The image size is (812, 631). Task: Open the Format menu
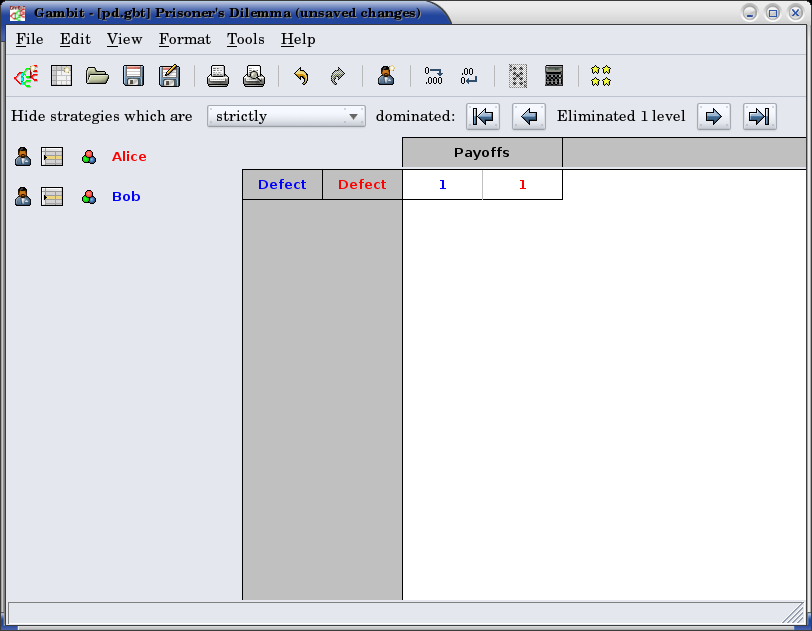[x=184, y=39]
